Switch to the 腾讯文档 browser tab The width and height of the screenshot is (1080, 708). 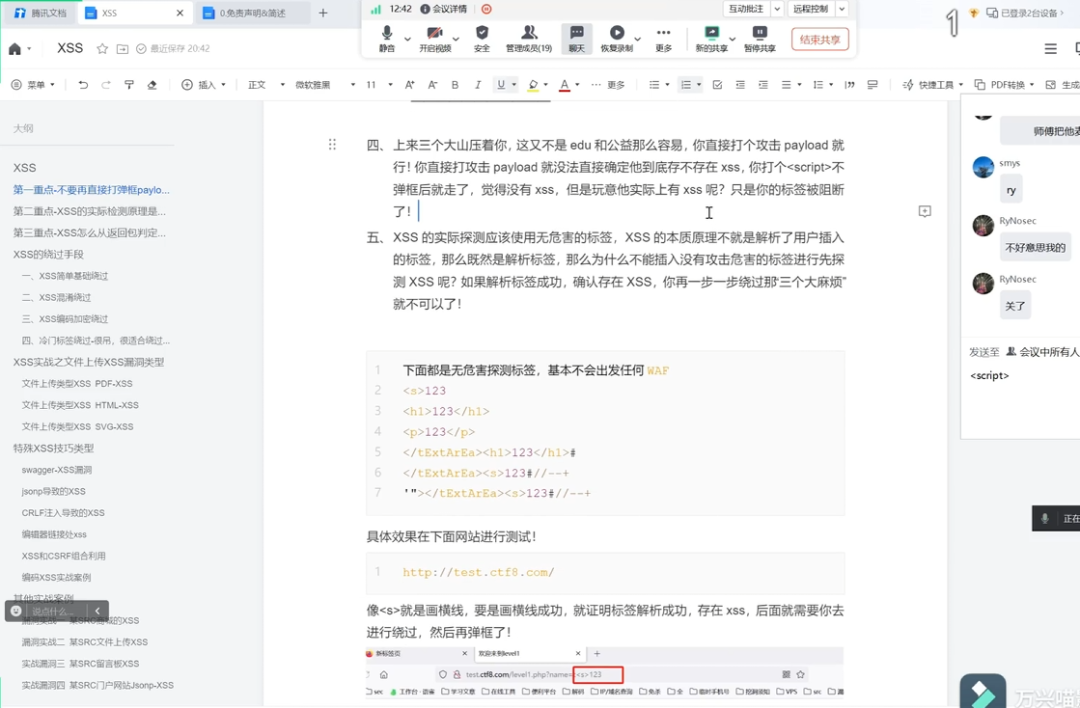click(x=40, y=13)
